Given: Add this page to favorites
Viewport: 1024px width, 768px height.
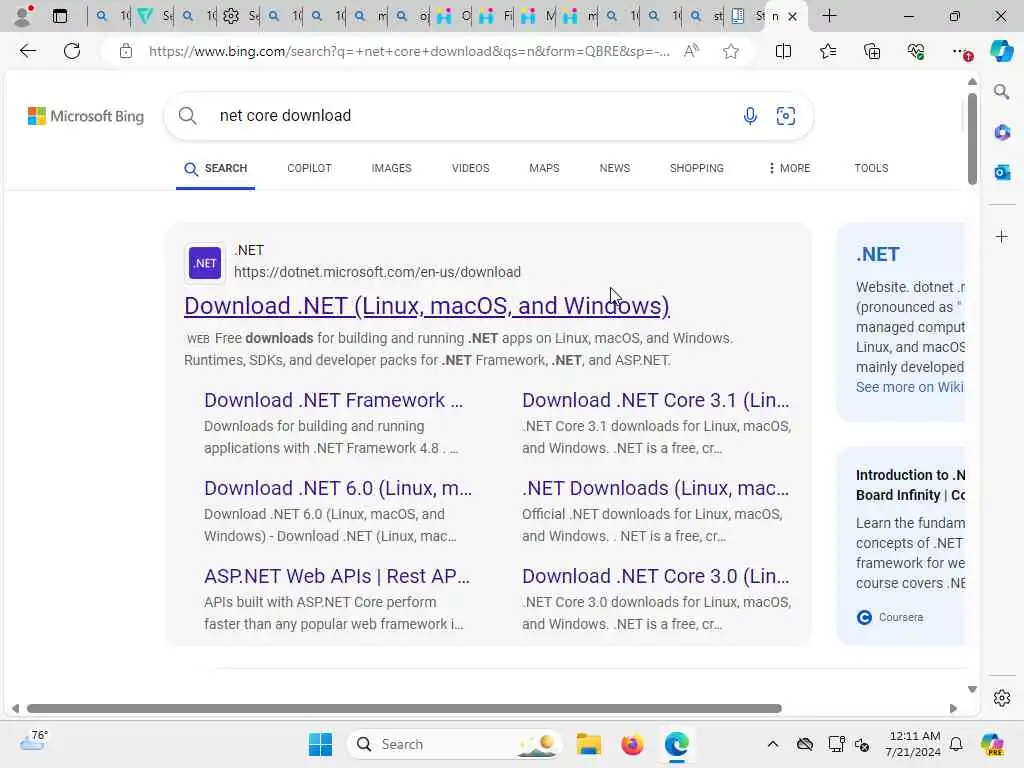Looking at the screenshot, I should 731,51.
